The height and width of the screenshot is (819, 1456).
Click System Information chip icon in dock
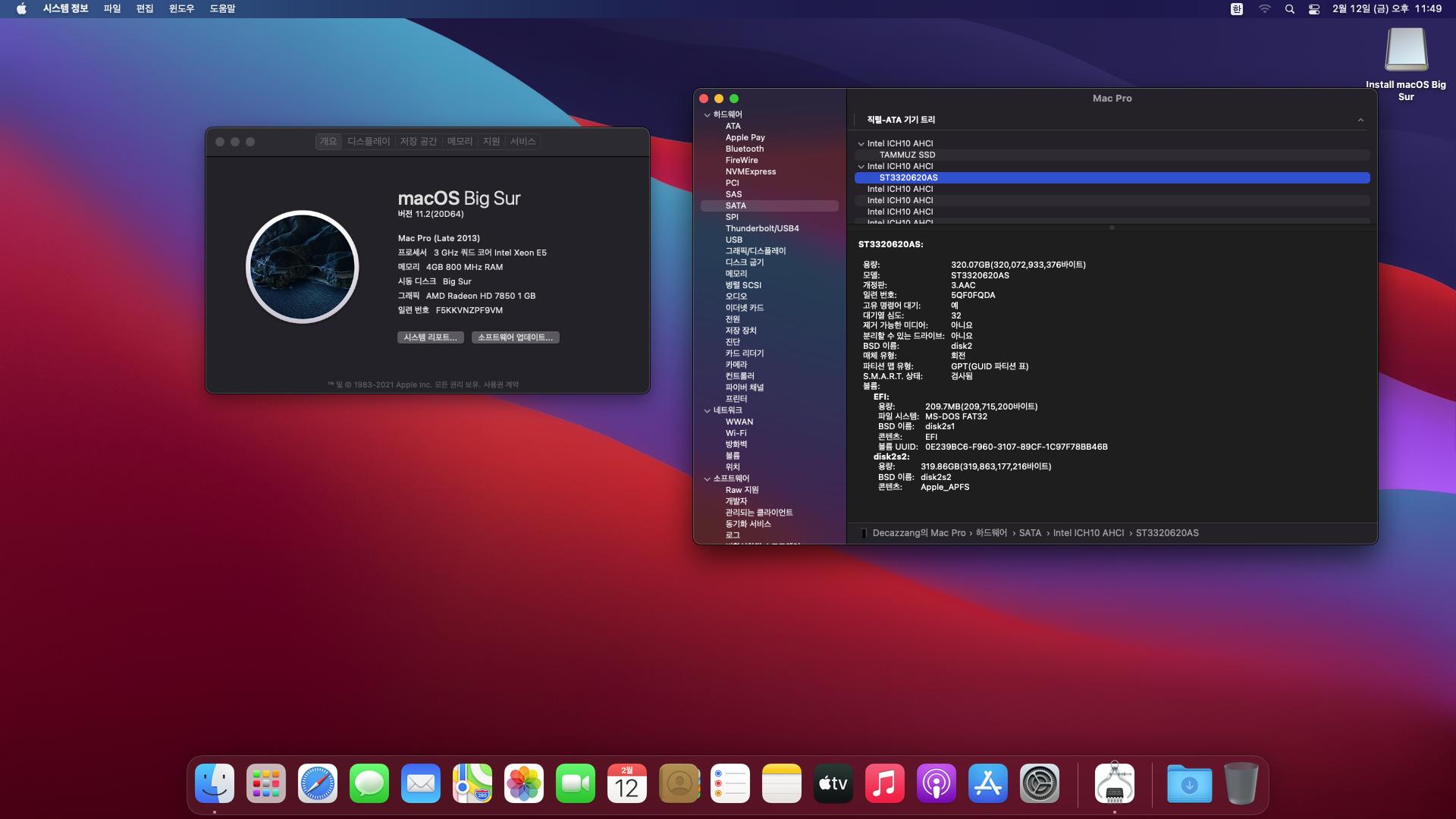(x=1115, y=783)
